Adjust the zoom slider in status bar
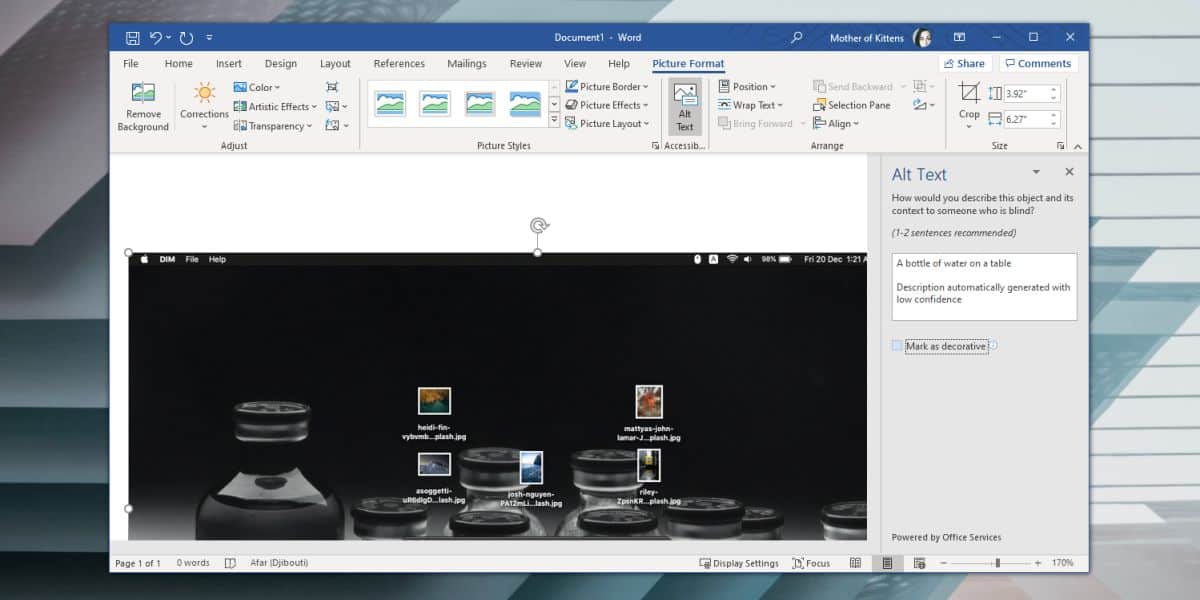Viewport: 1200px width, 600px height. 997,563
